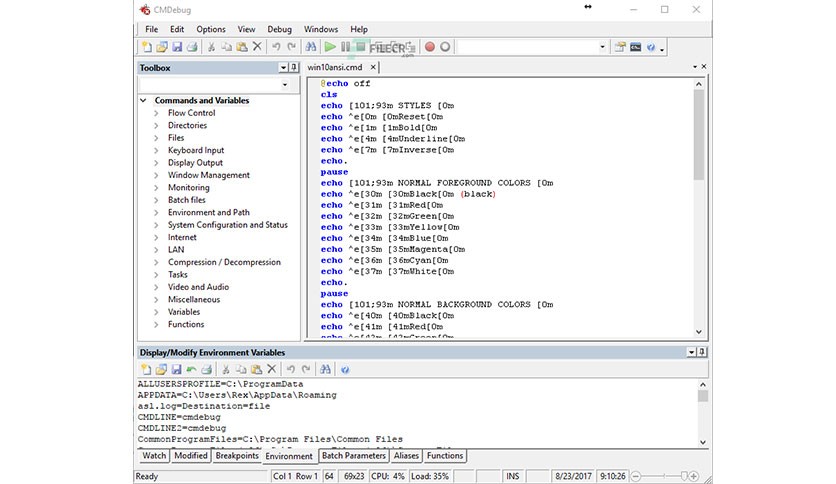Click the red breakpoint circle icon

point(430,47)
